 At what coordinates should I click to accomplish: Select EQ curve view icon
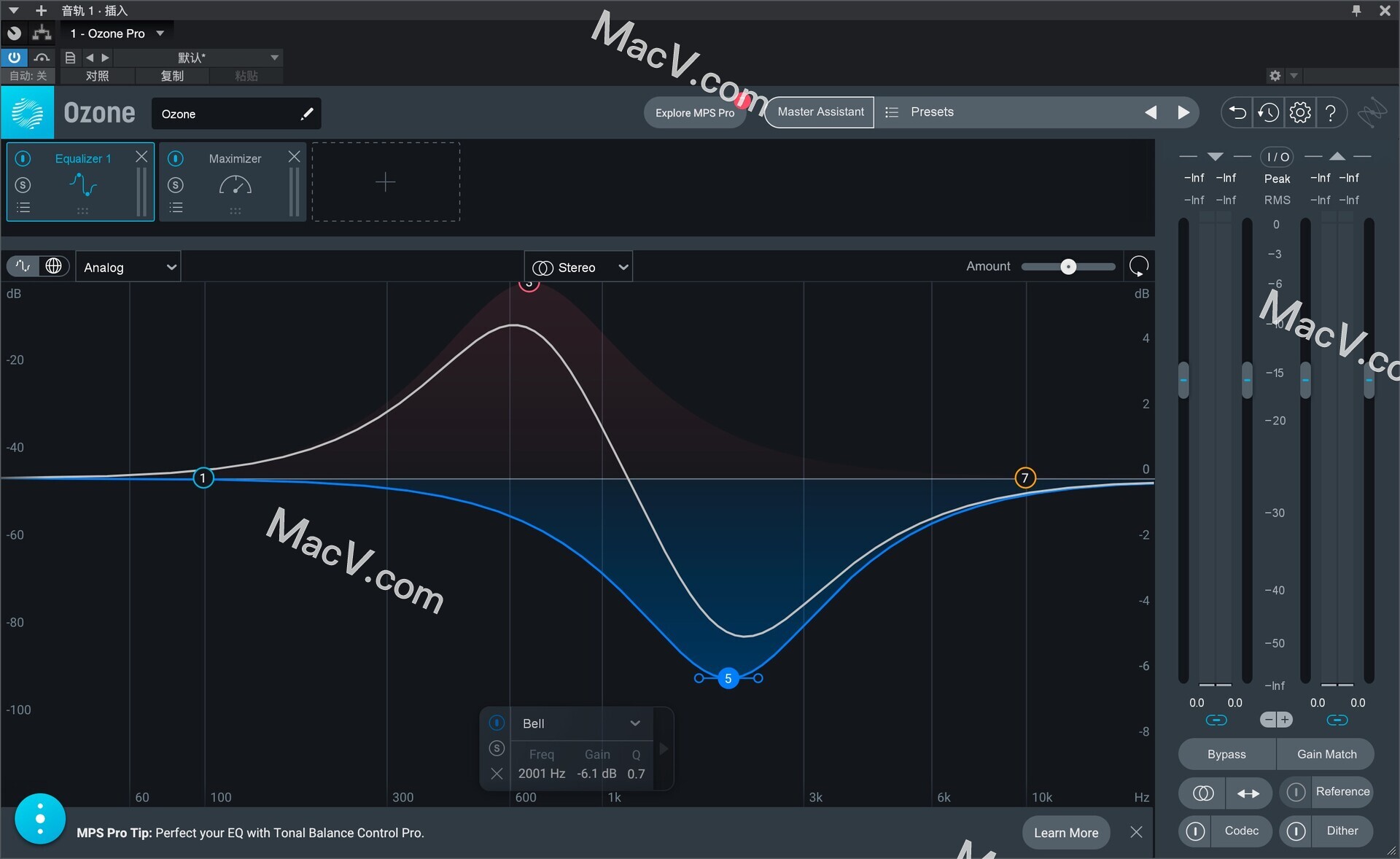pos(23,266)
